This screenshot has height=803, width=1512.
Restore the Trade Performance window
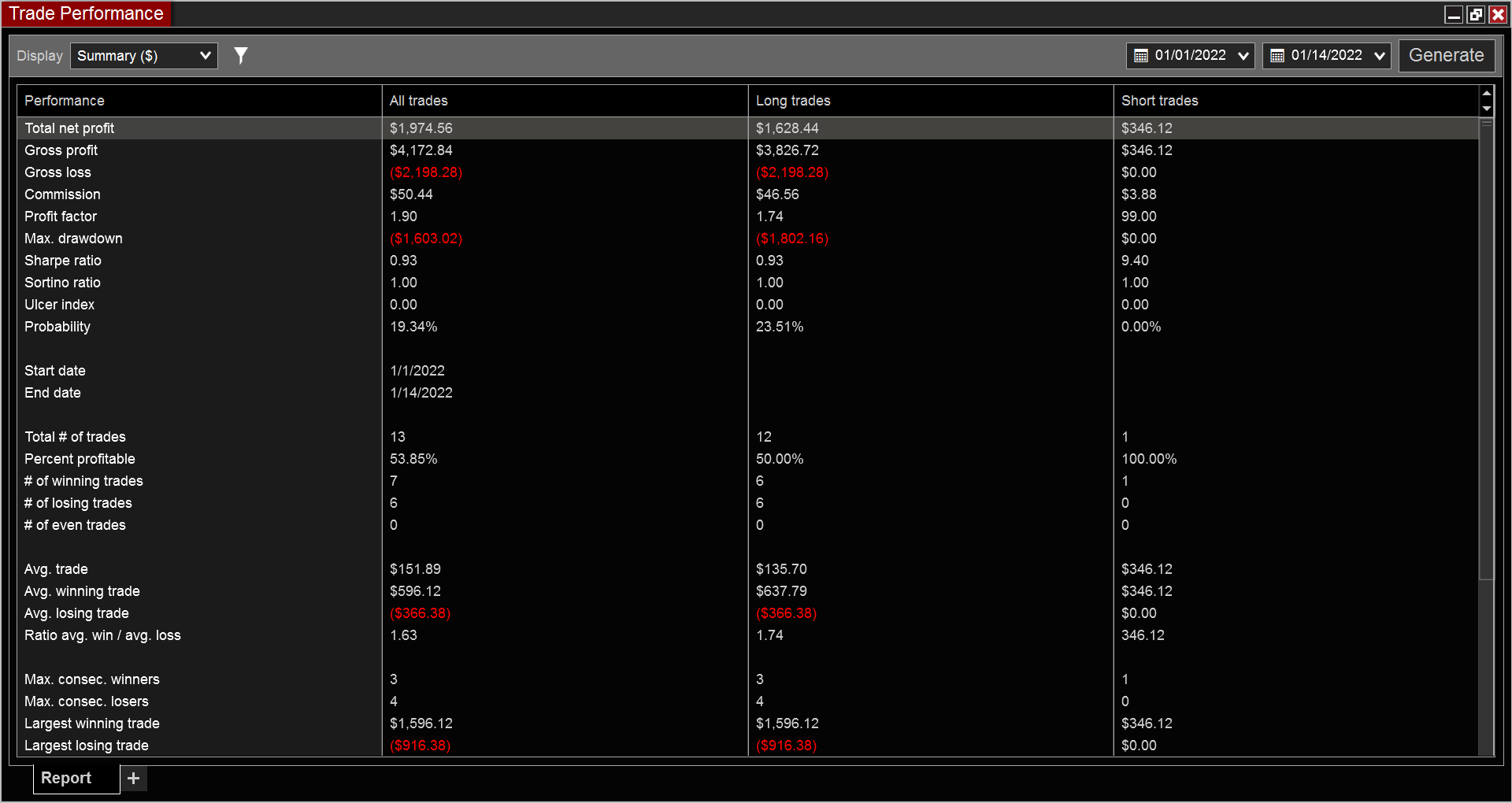pyautogui.click(x=1476, y=14)
